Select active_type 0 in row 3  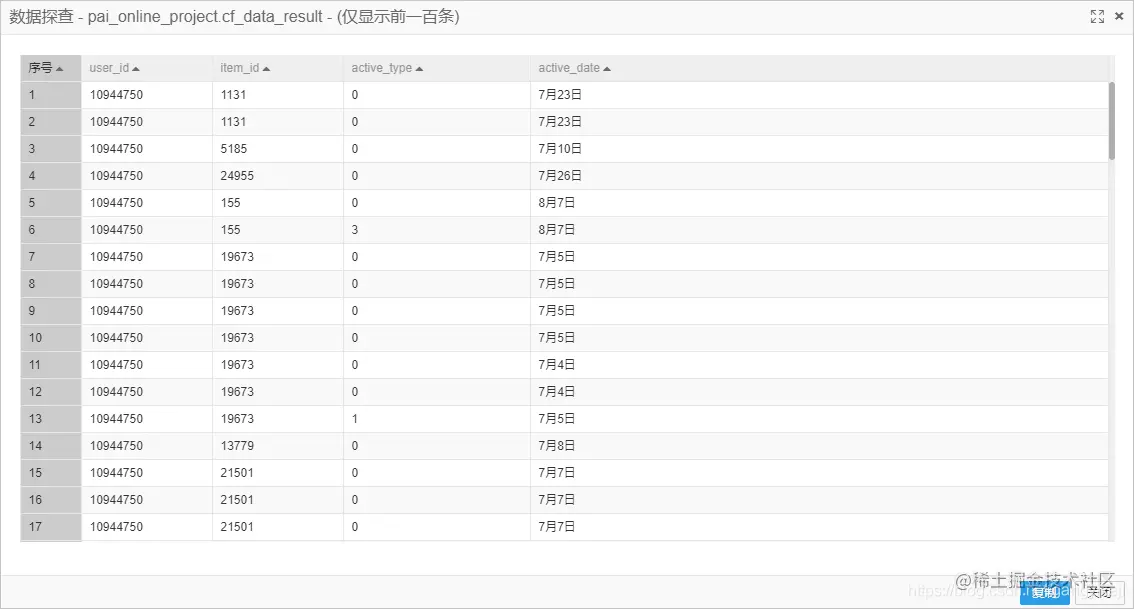437,149
